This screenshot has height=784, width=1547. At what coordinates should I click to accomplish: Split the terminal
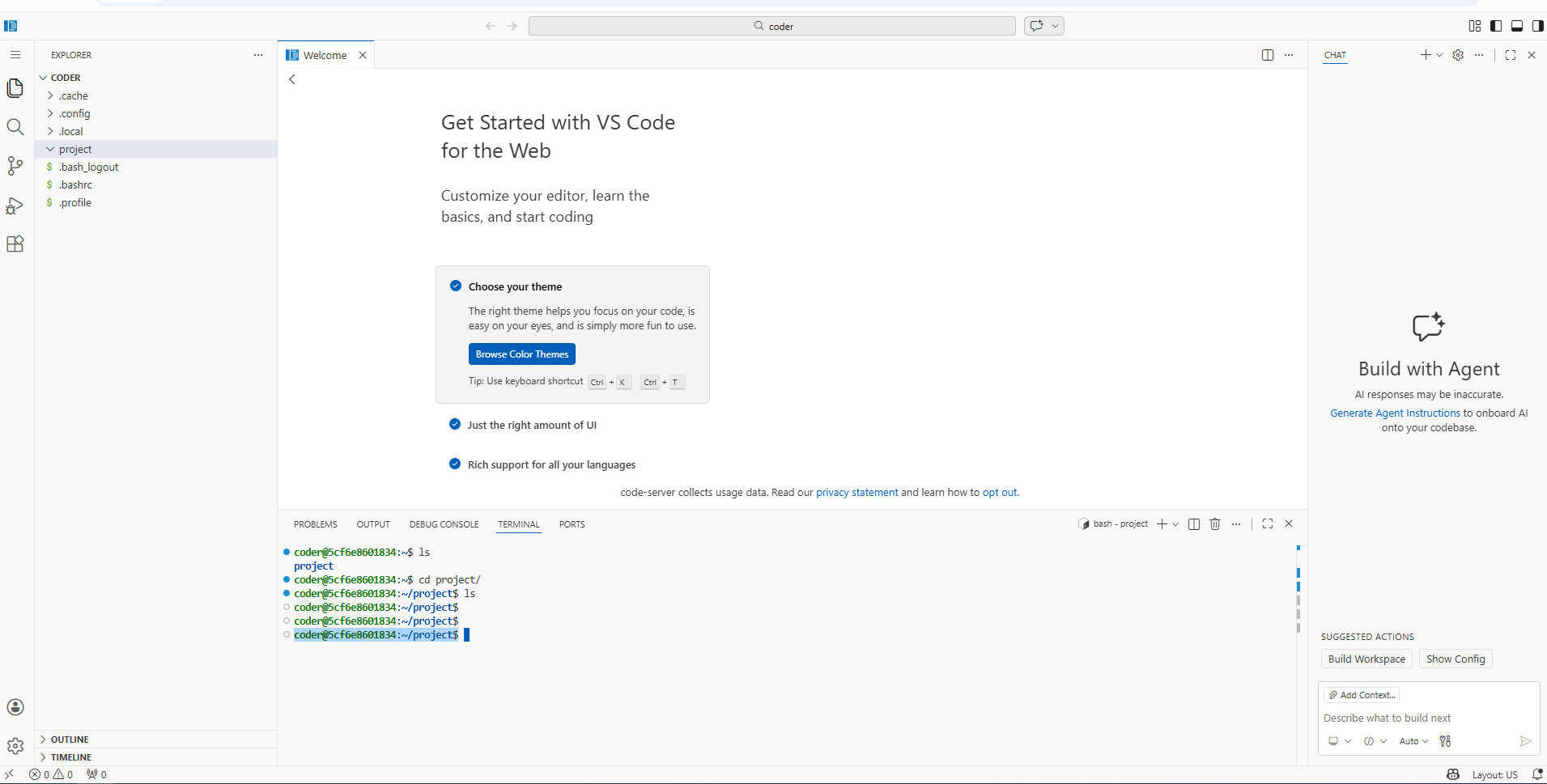click(1194, 524)
